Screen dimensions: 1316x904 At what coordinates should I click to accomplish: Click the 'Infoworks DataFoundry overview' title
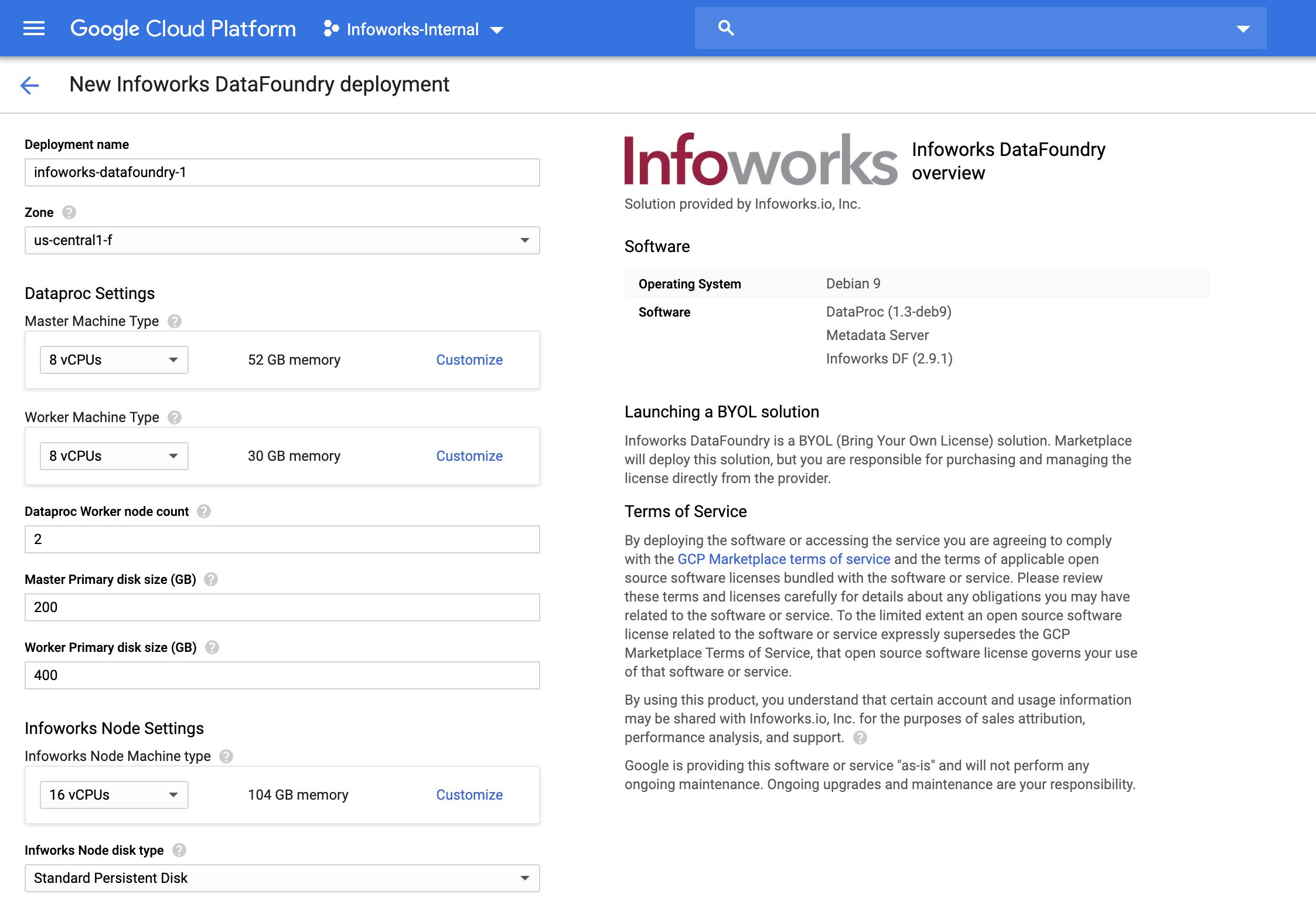[x=1008, y=161]
